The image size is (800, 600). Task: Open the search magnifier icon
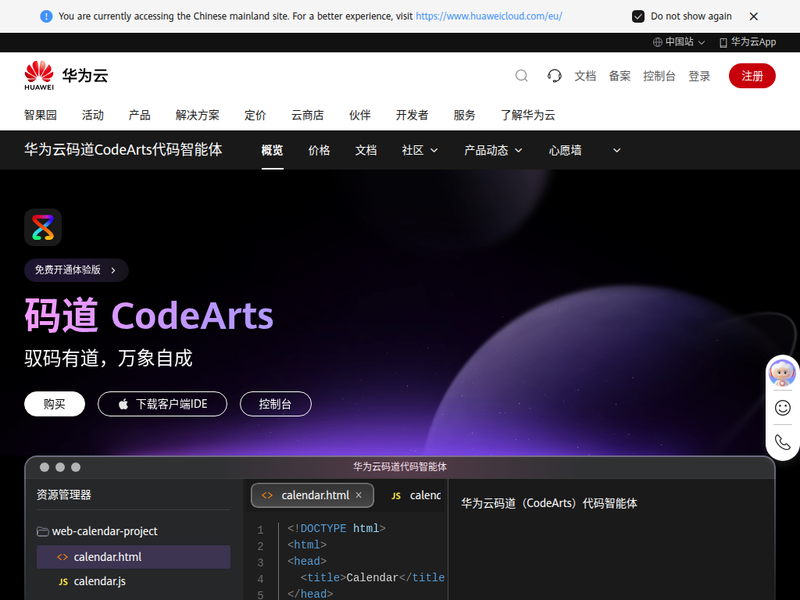(x=521, y=76)
